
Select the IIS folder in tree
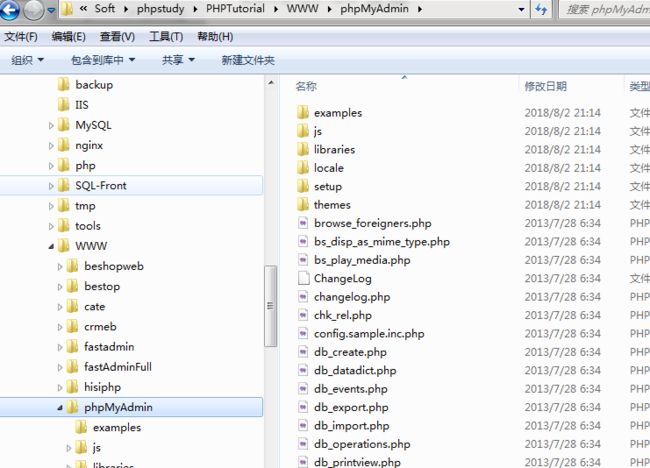point(73,105)
